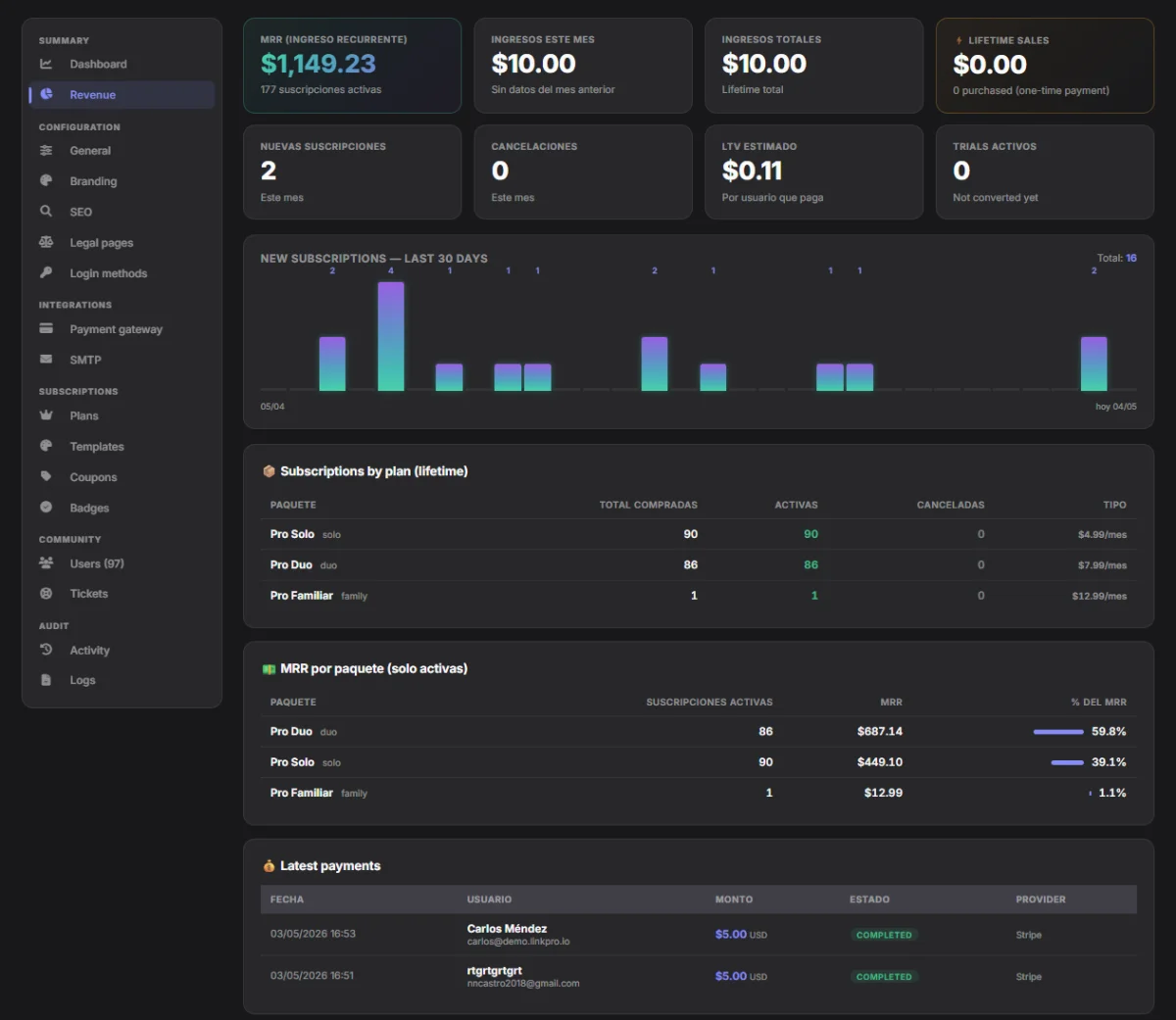The width and height of the screenshot is (1176, 1020).
Task: Click the MONTO column header
Action: tap(734, 899)
